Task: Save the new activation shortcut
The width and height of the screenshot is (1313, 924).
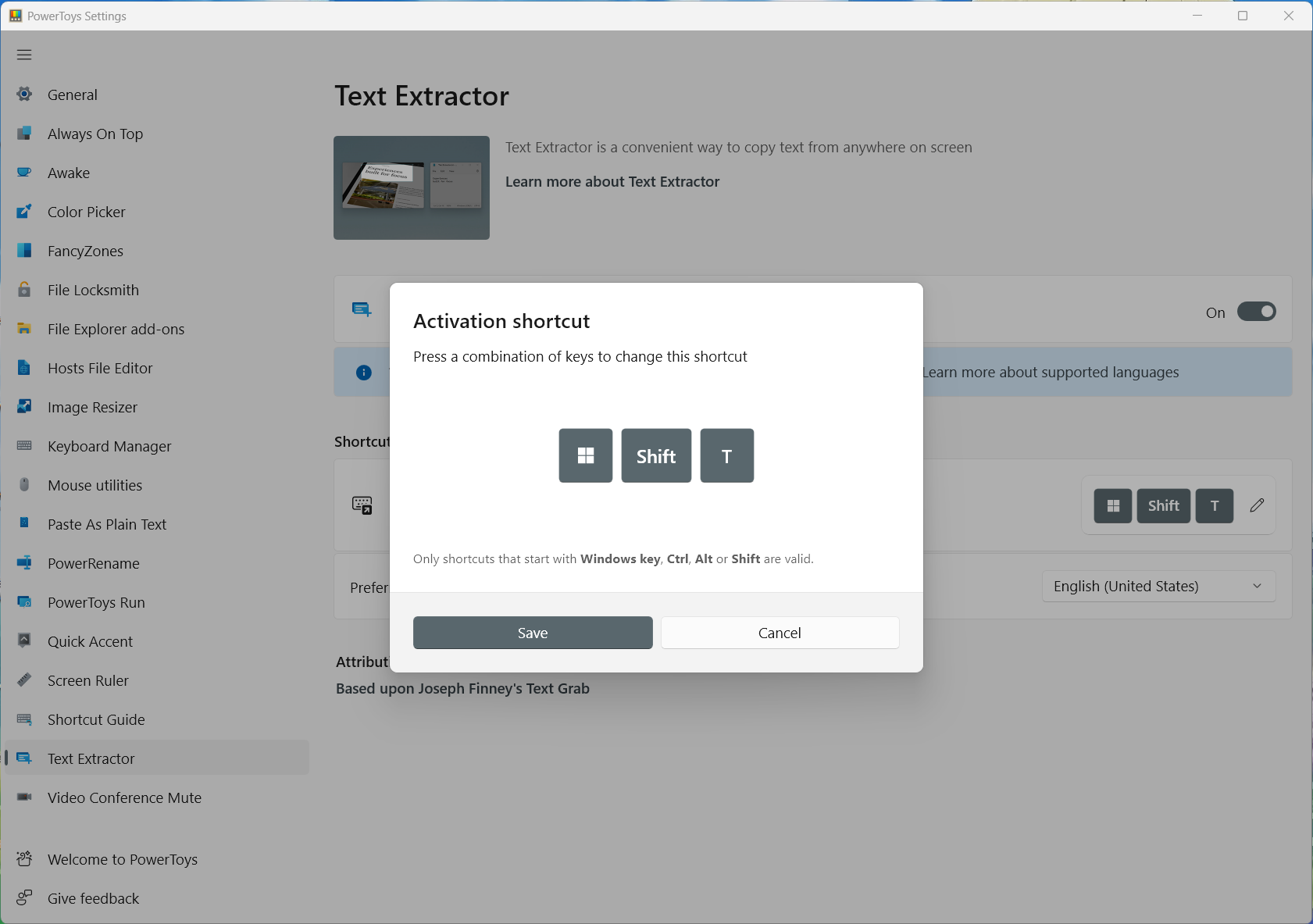Action: (532, 633)
